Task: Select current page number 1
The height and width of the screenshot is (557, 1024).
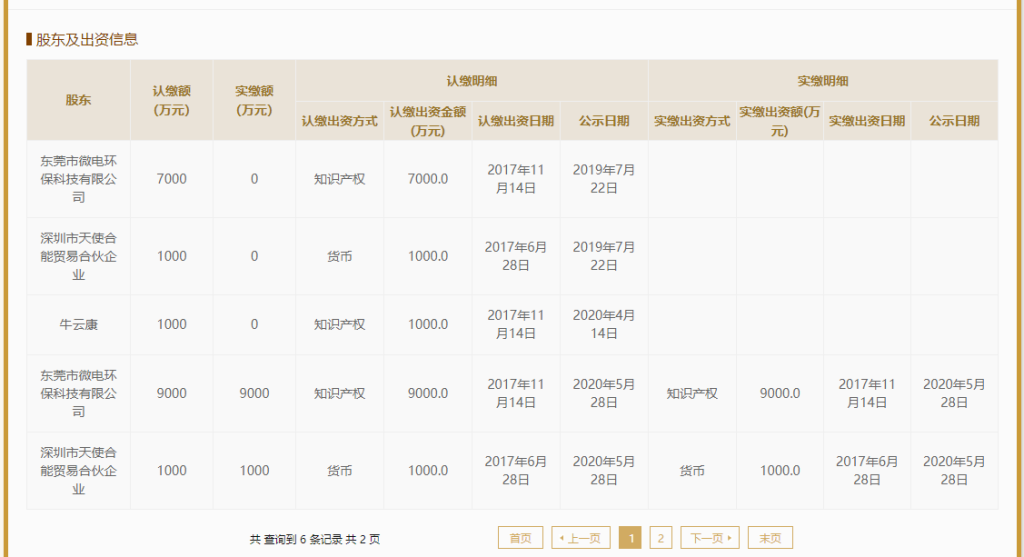Action: coord(630,538)
